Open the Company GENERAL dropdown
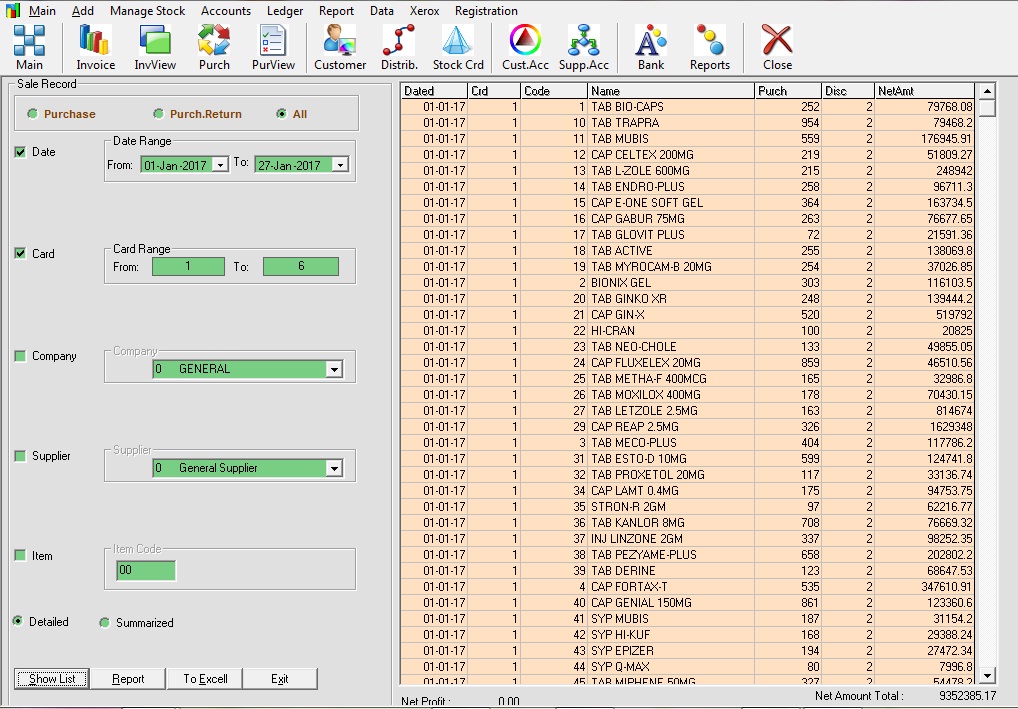1018x709 pixels. [x=334, y=369]
